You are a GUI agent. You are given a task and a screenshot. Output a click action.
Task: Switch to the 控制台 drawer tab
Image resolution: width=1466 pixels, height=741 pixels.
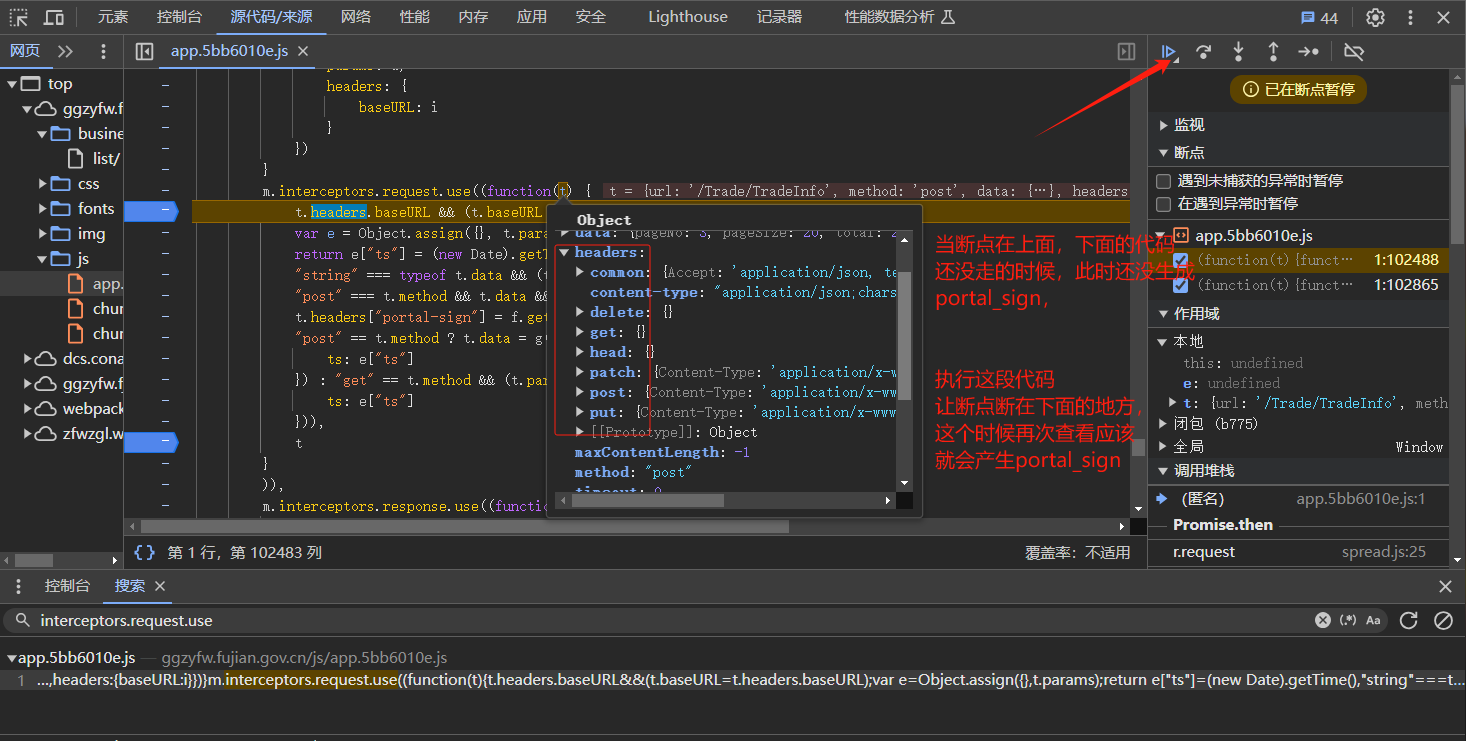point(67,586)
